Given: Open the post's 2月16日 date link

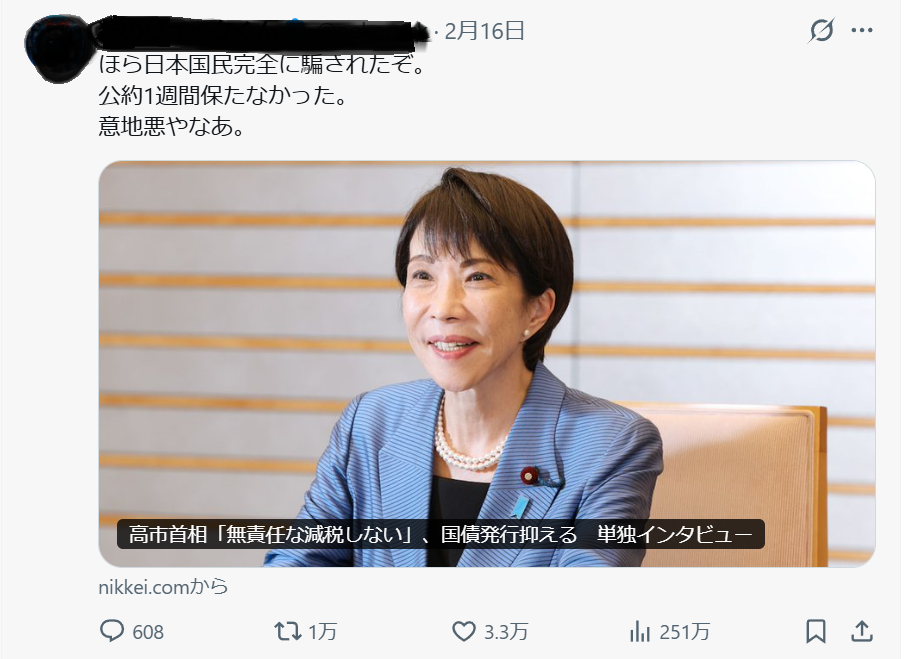Looking at the screenshot, I should pos(484,31).
